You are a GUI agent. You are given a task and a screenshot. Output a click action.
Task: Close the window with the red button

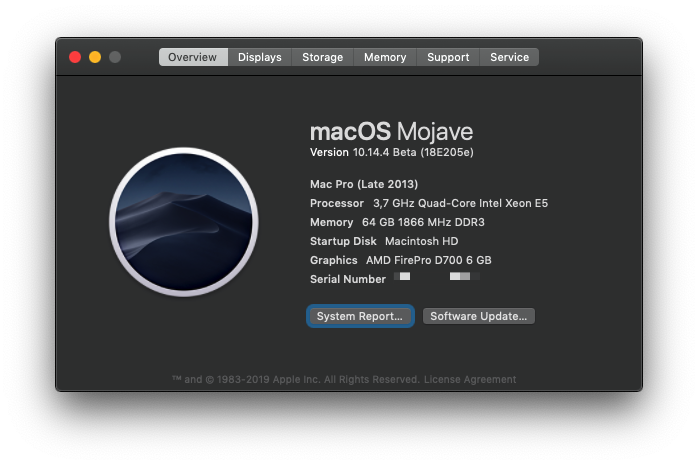(75, 57)
